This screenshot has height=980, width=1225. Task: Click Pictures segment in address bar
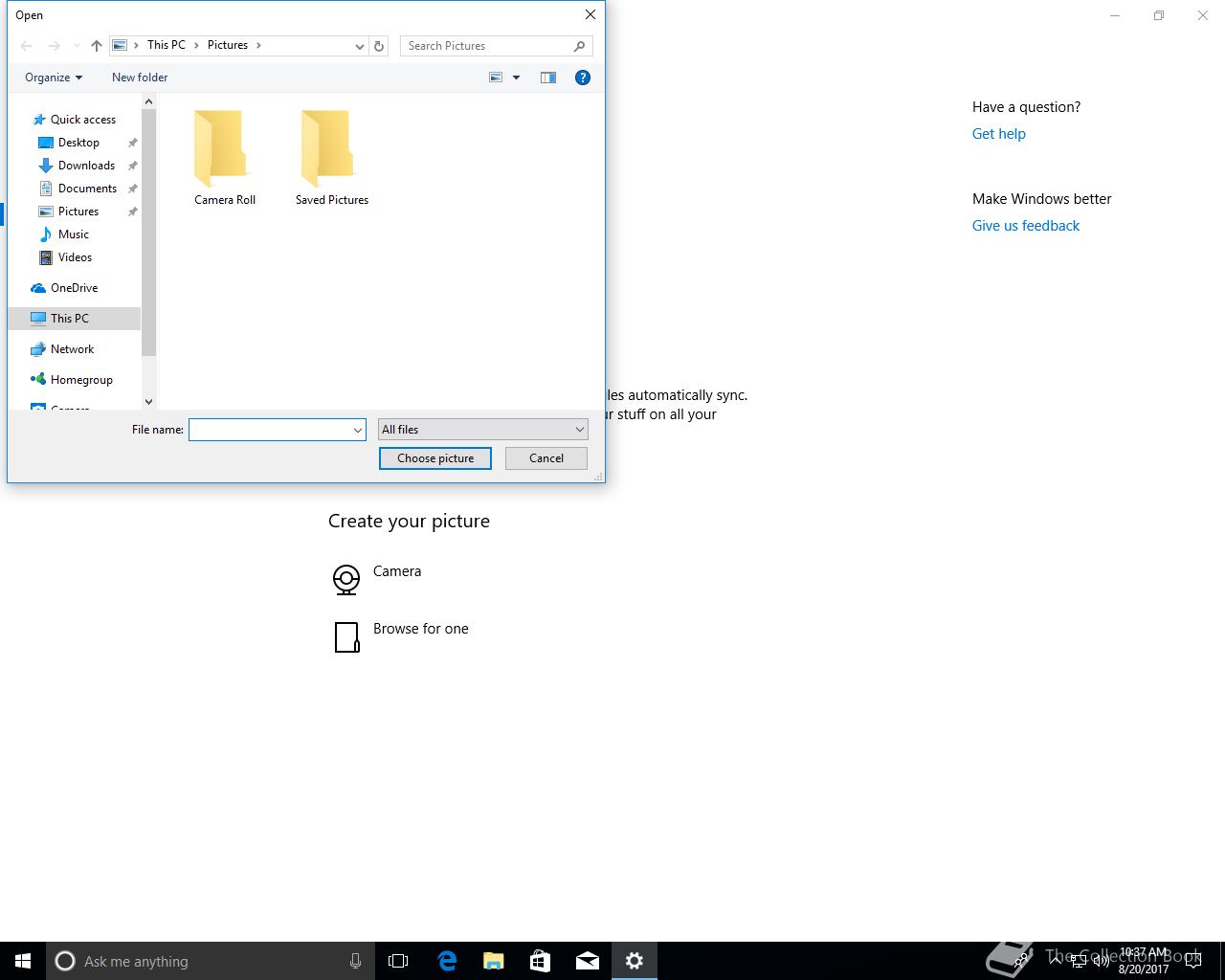(x=228, y=45)
